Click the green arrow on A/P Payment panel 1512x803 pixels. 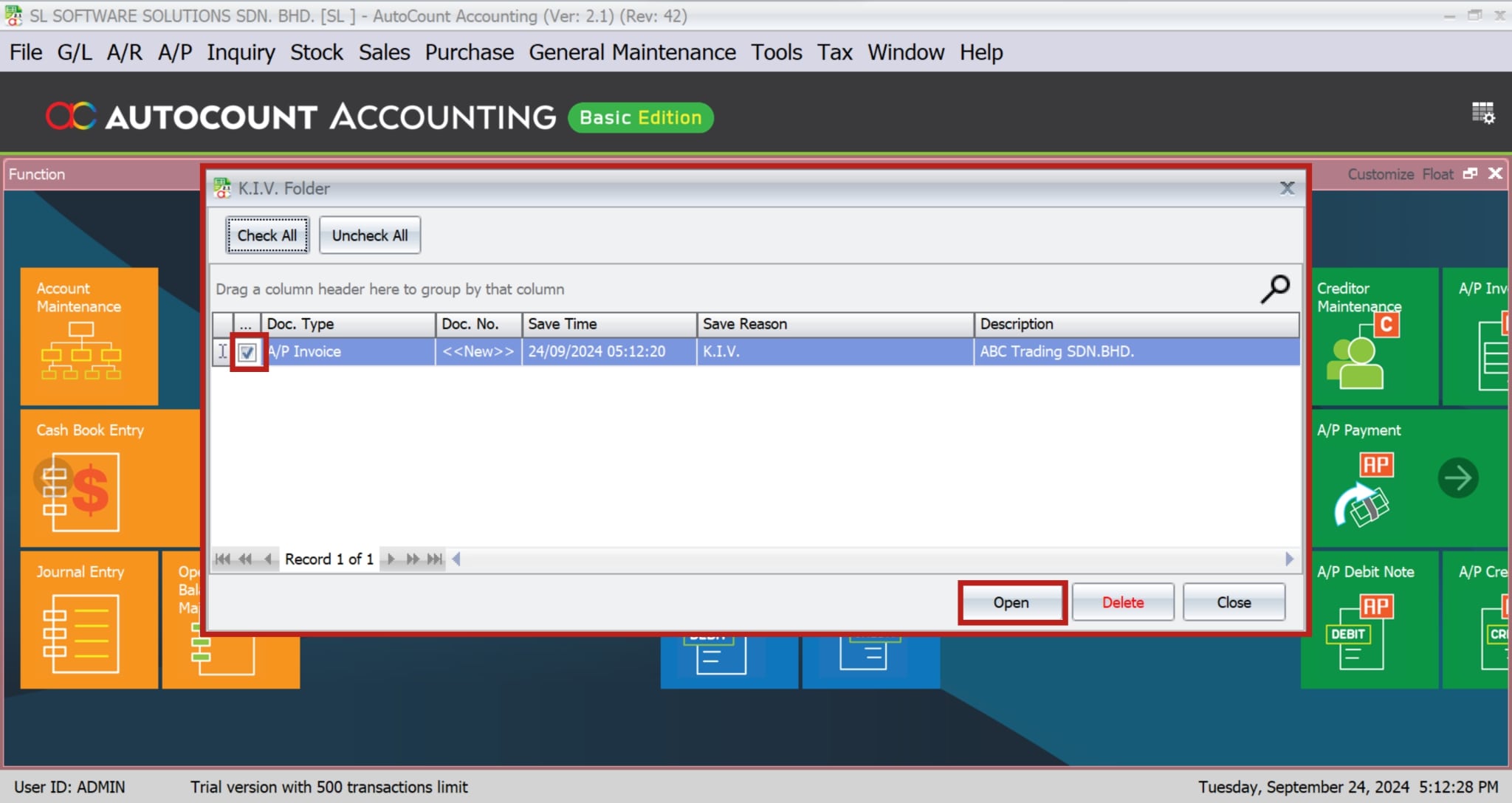(x=1458, y=478)
